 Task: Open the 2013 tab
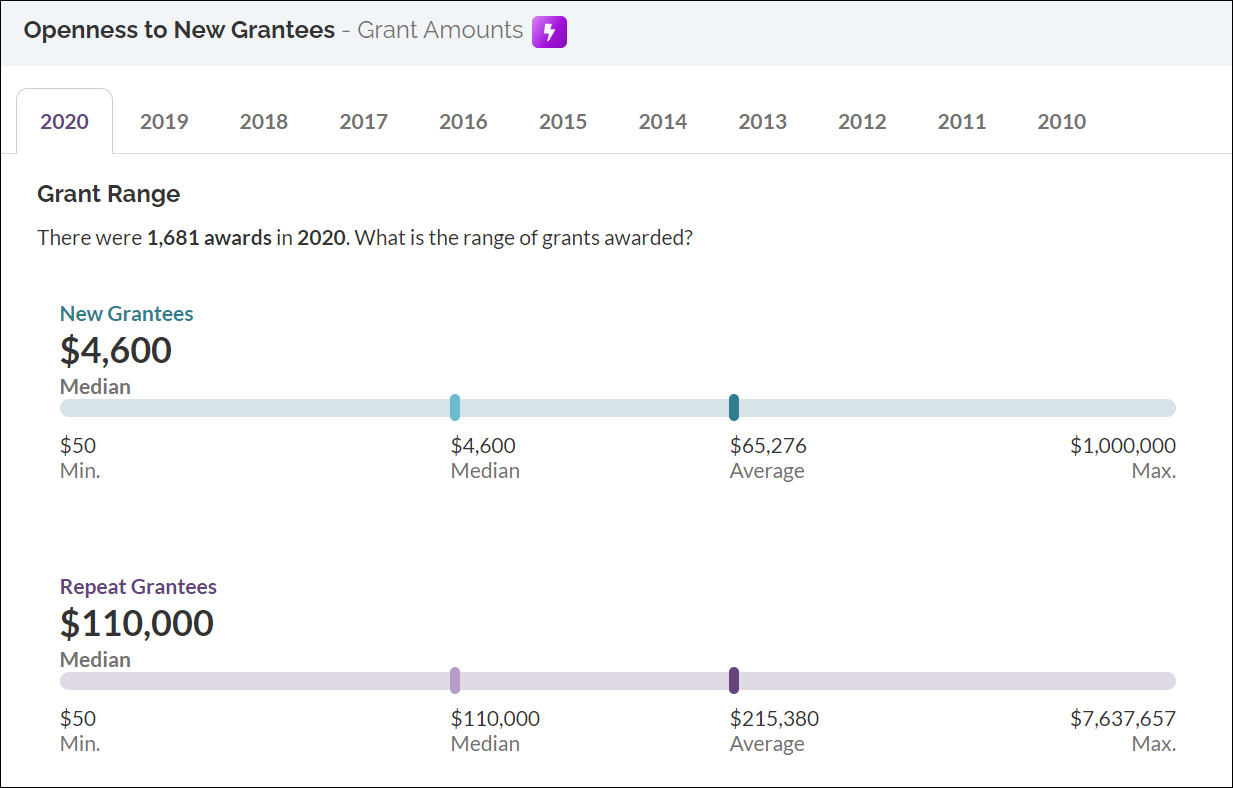coord(762,121)
